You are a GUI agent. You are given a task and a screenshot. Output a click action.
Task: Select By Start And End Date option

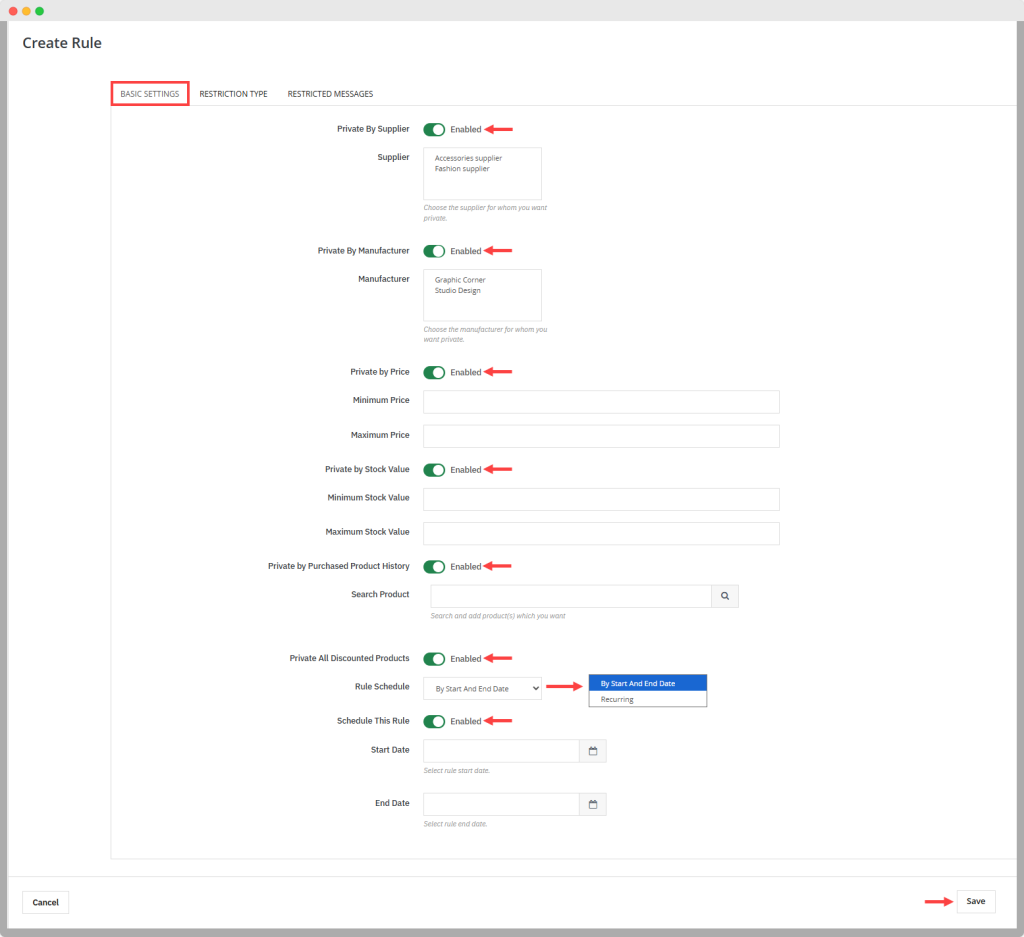click(638, 683)
